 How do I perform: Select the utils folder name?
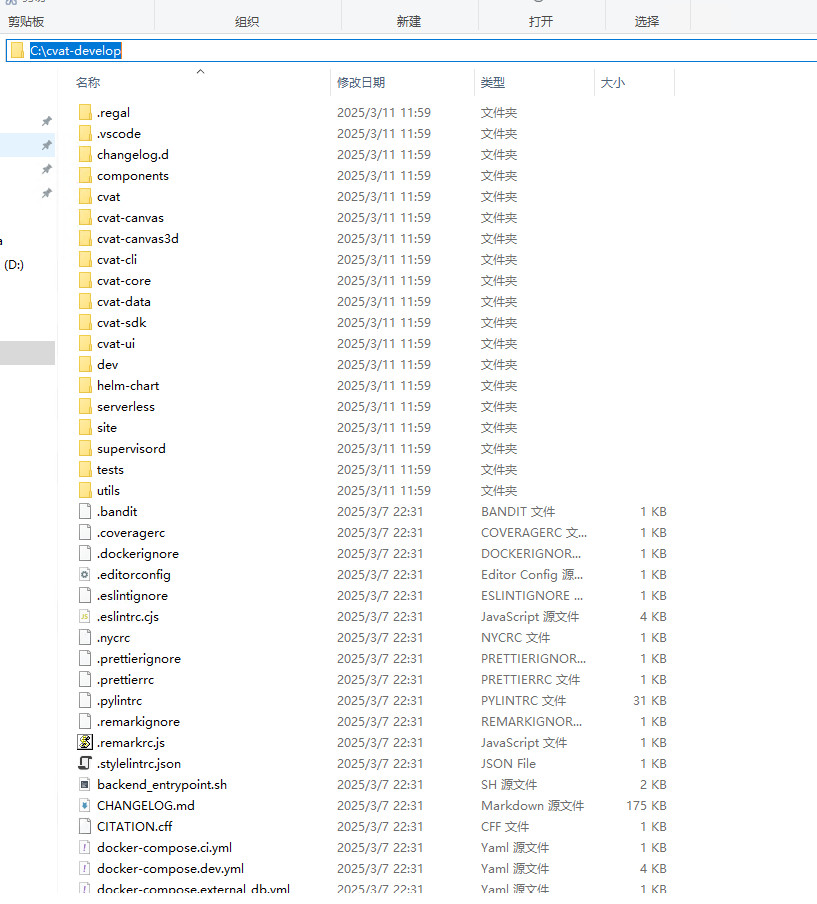(x=108, y=490)
